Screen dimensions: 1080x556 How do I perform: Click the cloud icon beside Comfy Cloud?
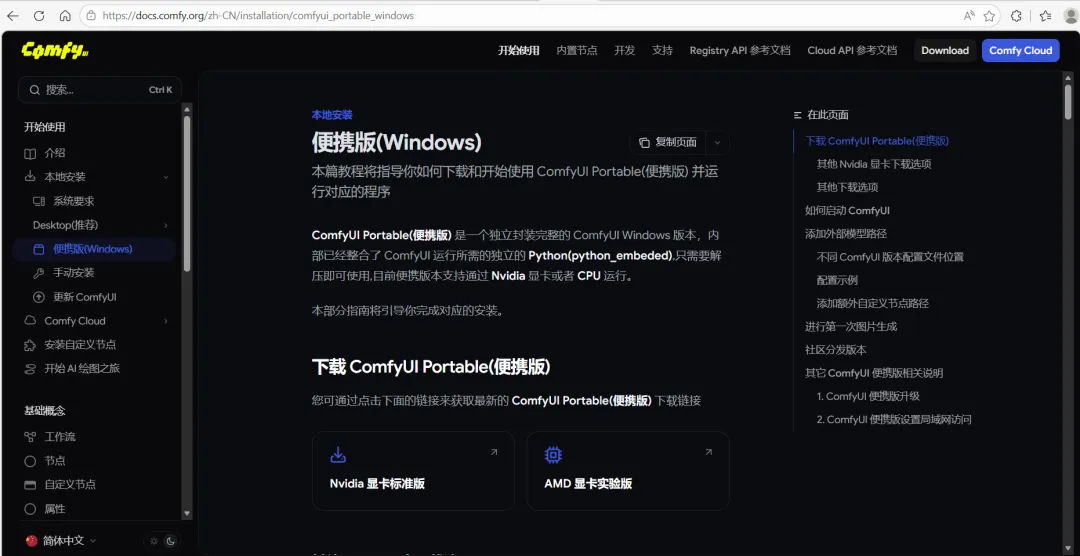(30, 320)
